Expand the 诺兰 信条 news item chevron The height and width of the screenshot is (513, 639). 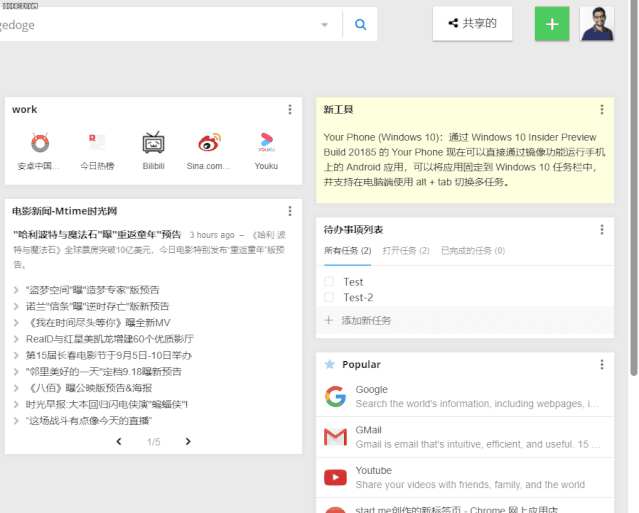click(x=16, y=306)
